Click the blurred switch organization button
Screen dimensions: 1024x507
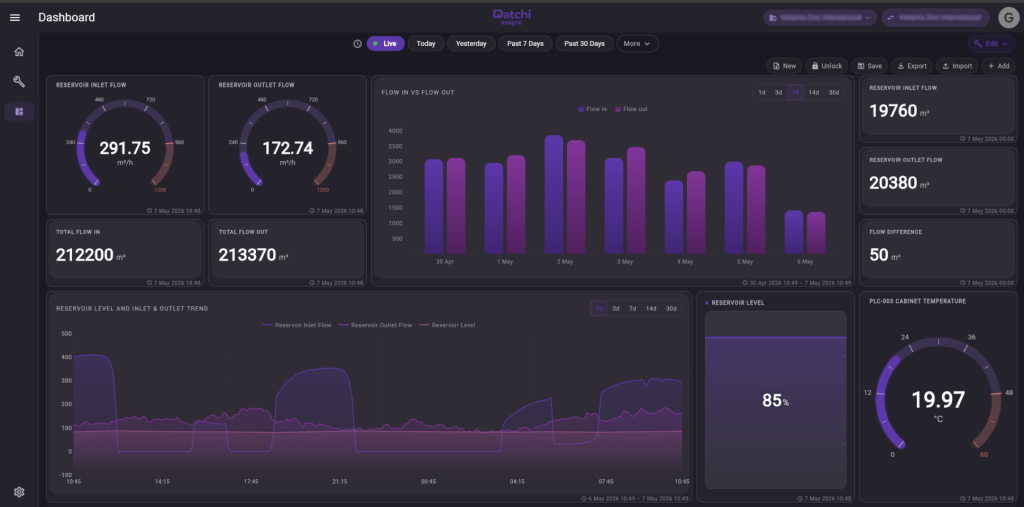935,18
